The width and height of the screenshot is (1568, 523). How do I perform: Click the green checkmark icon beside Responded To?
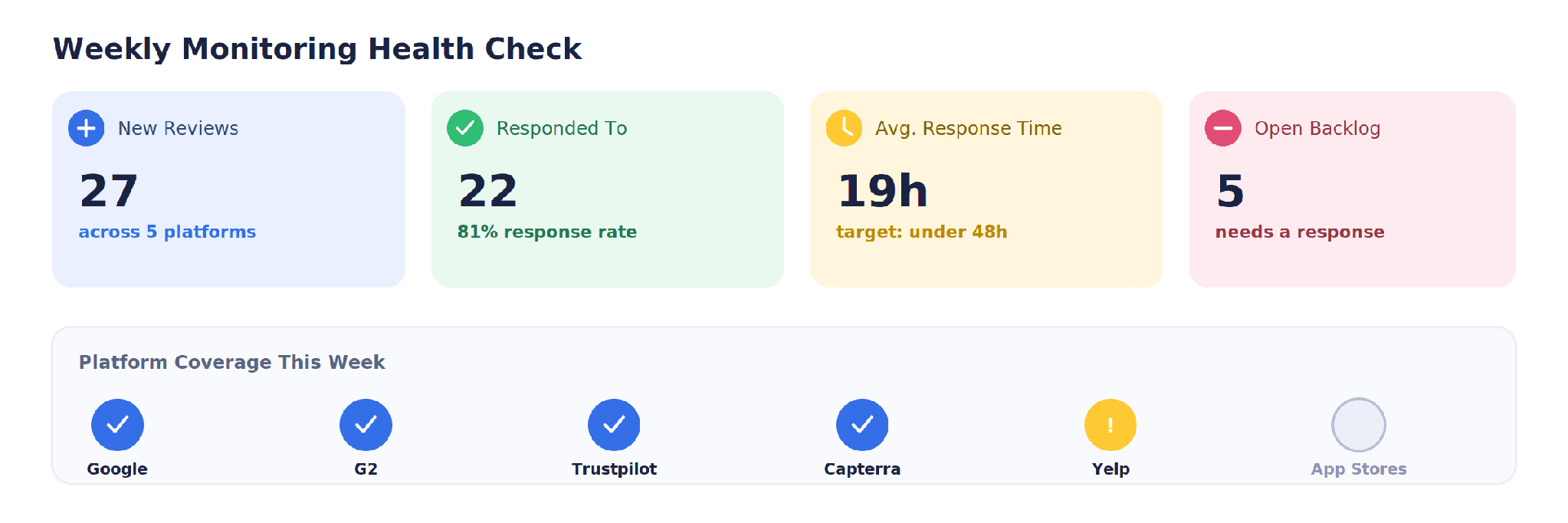click(x=465, y=128)
